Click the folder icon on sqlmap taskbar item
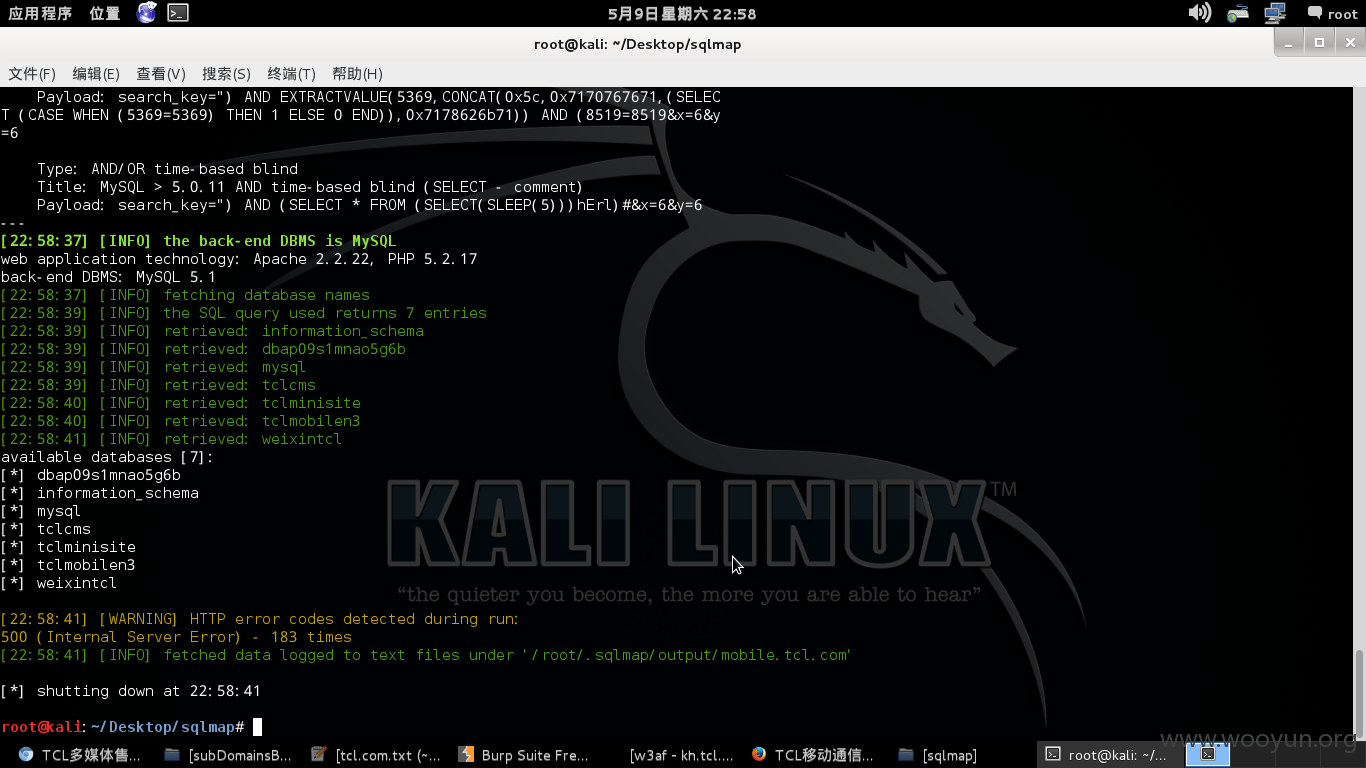 click(x=906, y=755)
